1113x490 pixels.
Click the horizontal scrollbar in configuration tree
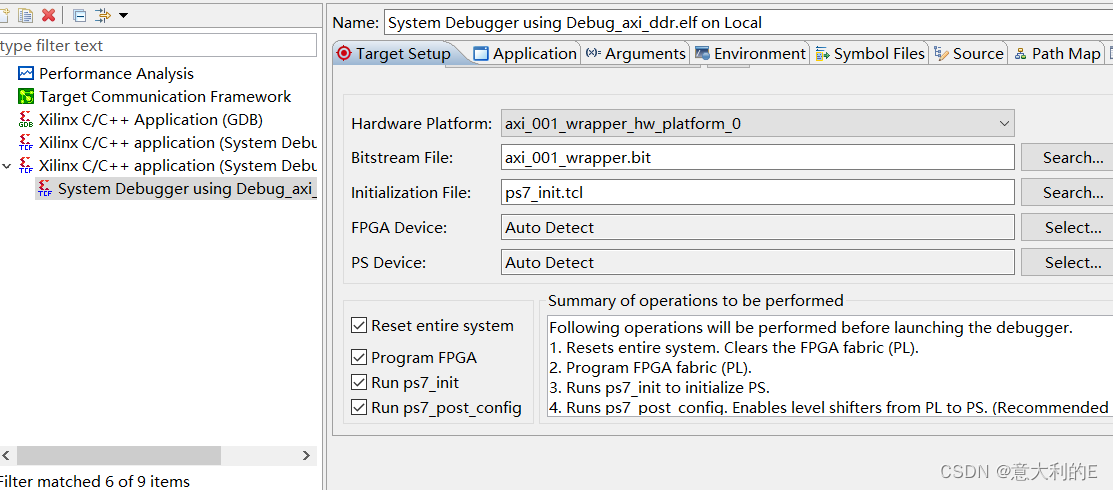coord(119,455)
